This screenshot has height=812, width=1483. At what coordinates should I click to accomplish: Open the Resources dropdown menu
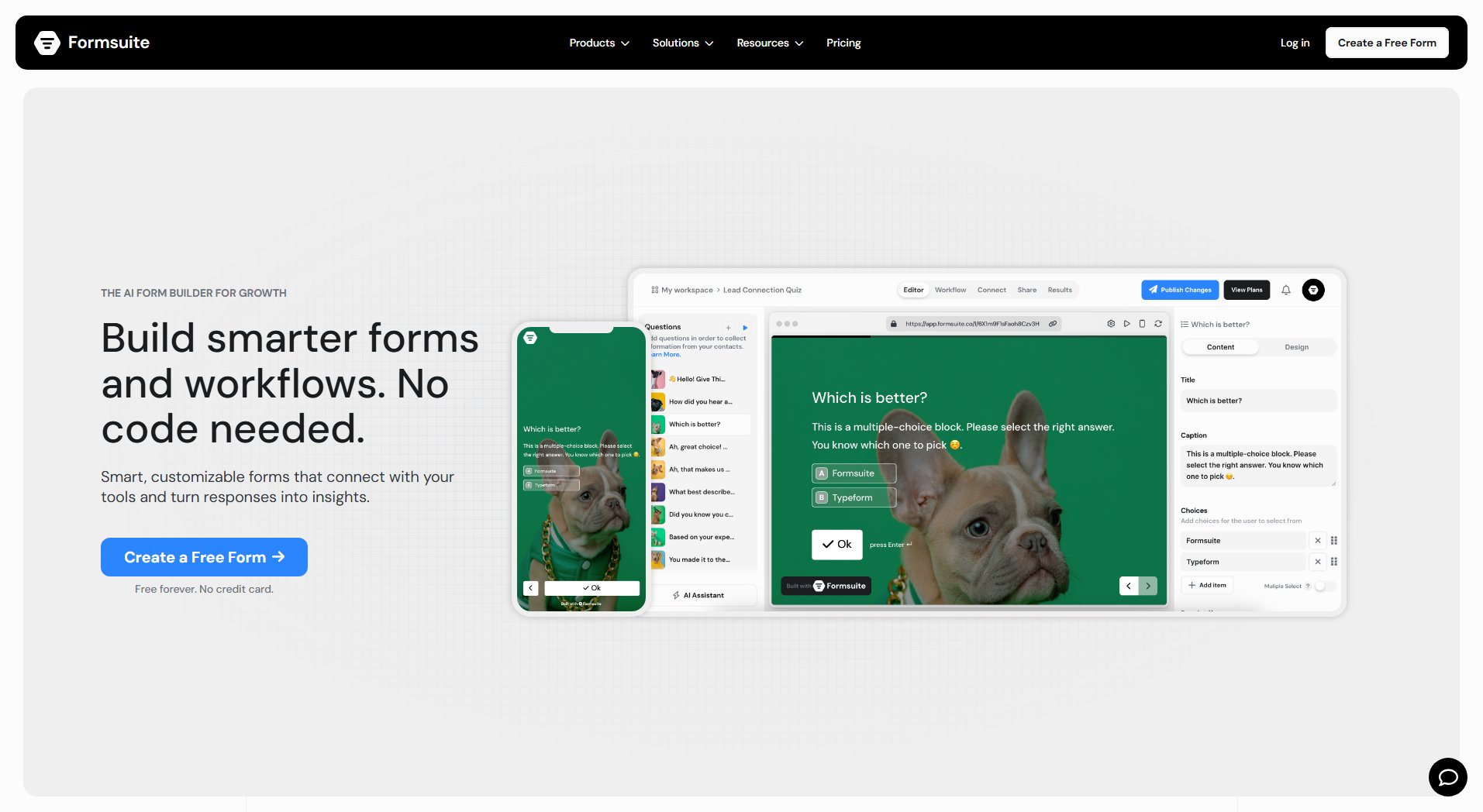(769, 43)
